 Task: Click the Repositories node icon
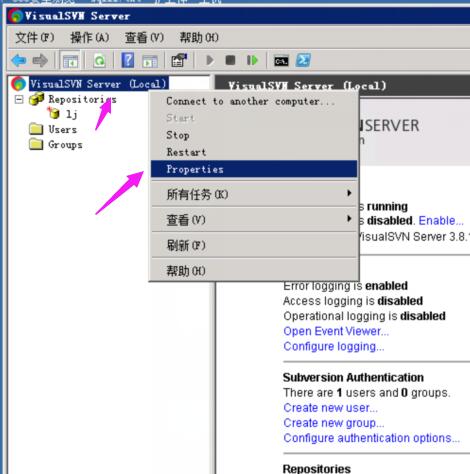(x=36, y=99)
